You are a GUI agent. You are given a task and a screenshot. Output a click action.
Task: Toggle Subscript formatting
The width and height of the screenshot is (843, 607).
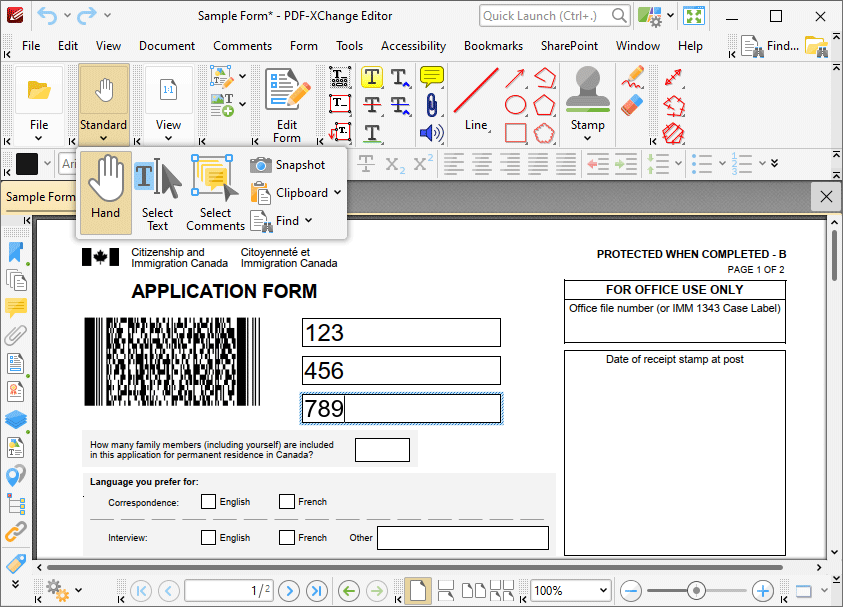pos(395,164)
